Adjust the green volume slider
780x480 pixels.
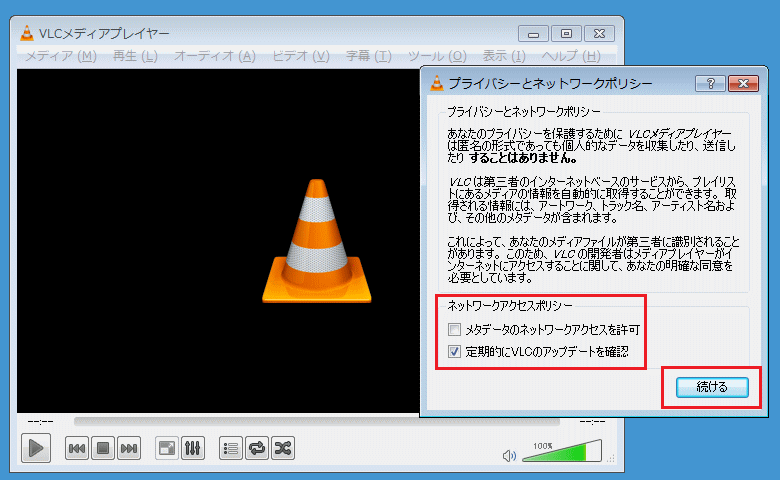[562, 452]
